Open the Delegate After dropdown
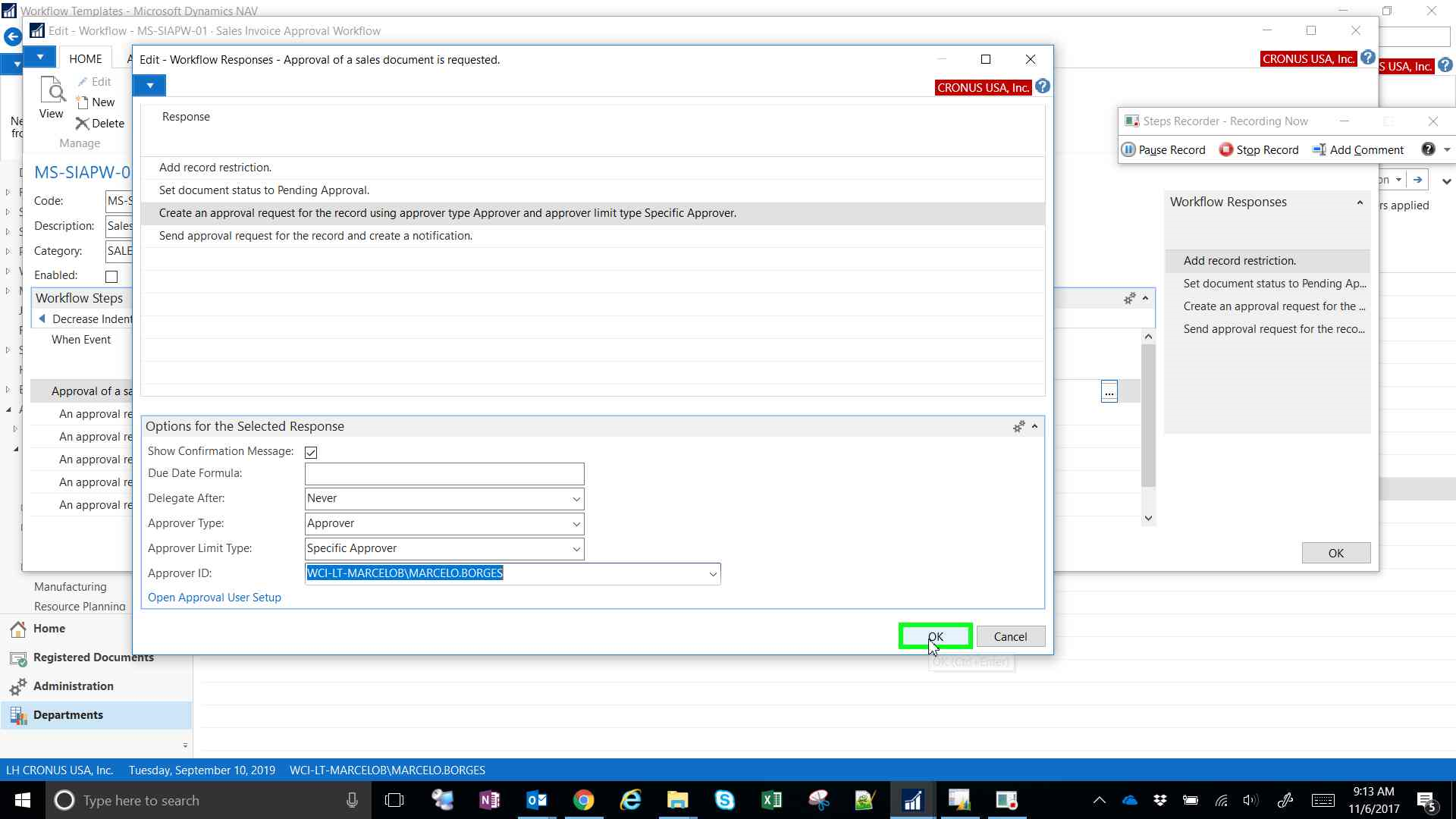Image resolution: width=1456 pixels, height=819 pixels. pos(576,499)
